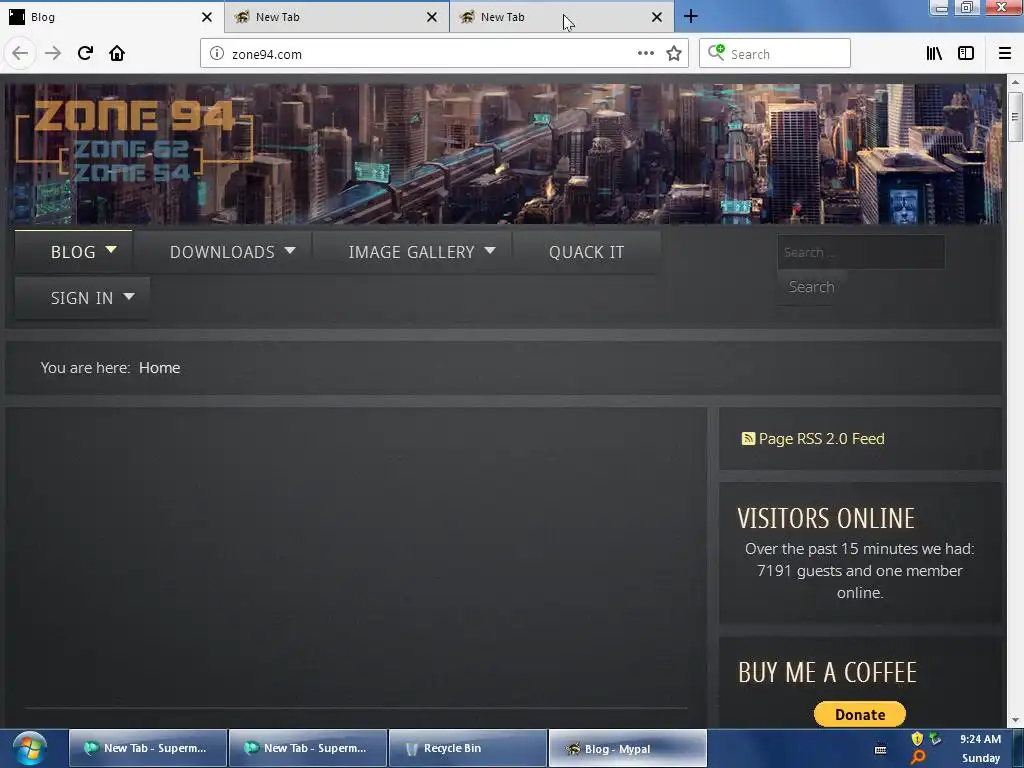Go back to the previous page
The height and width of the screenshot is (768, 1024).
tap(20, 53)
